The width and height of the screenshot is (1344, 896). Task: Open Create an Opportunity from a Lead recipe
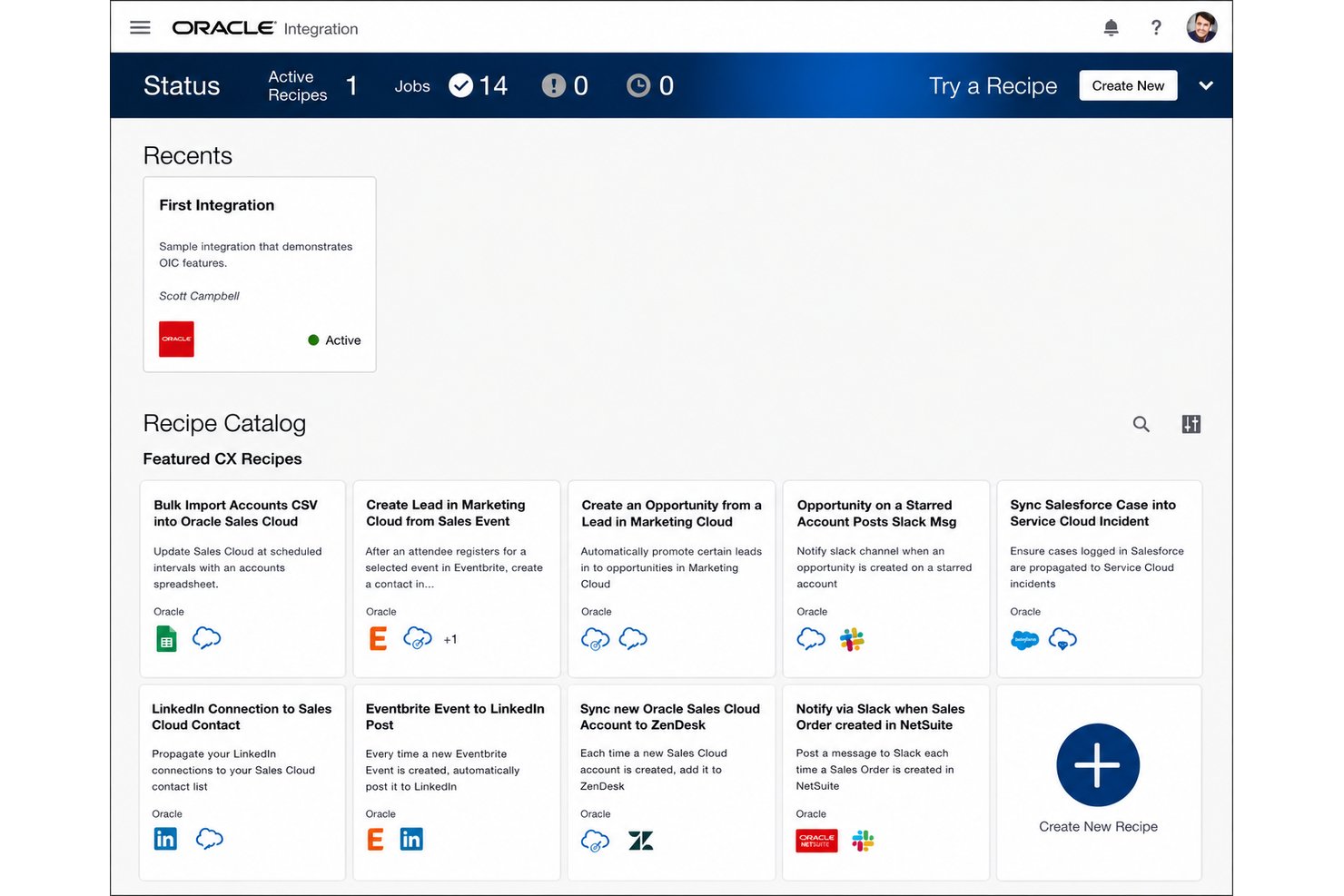click(671, 578)
